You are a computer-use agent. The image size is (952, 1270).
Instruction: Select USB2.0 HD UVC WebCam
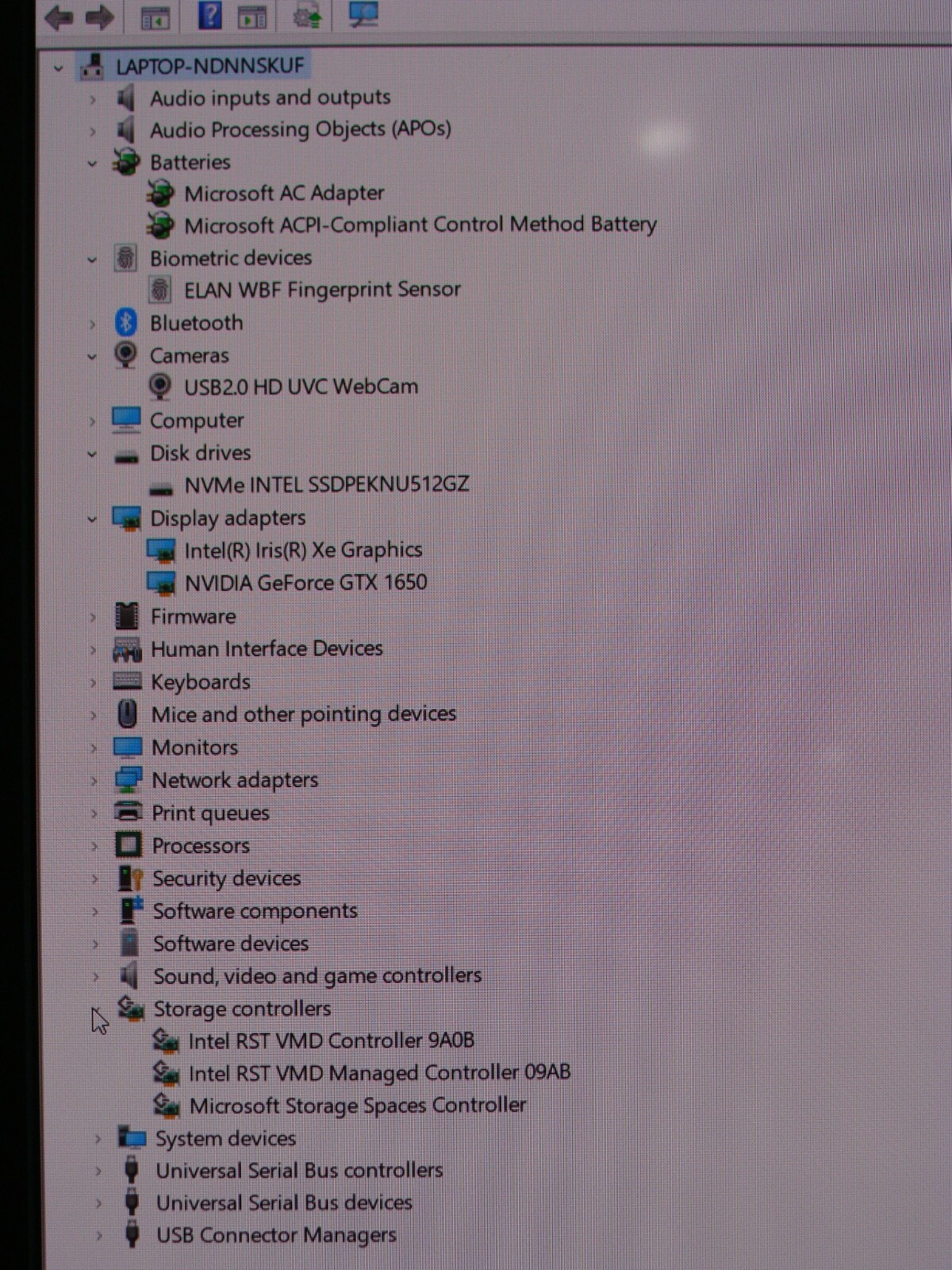tap(301, 387)
